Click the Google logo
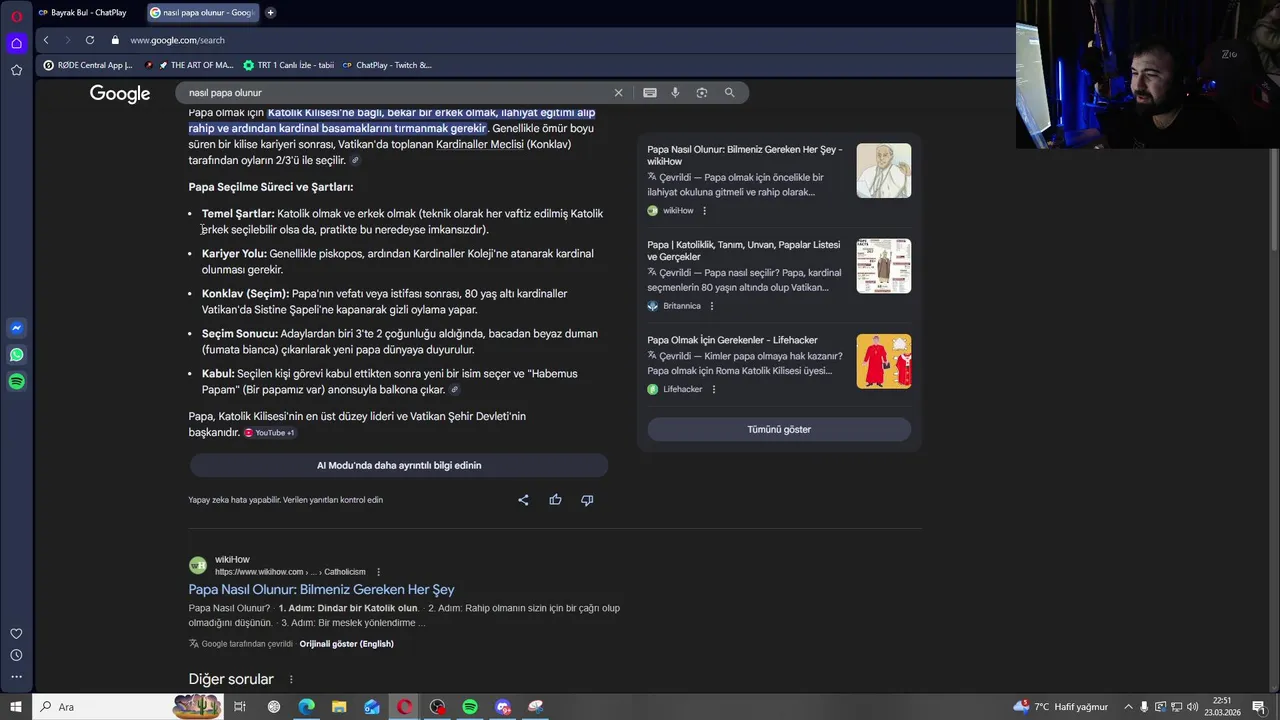The width and height of the screenshot is (1280, 720). coord(120,93)
